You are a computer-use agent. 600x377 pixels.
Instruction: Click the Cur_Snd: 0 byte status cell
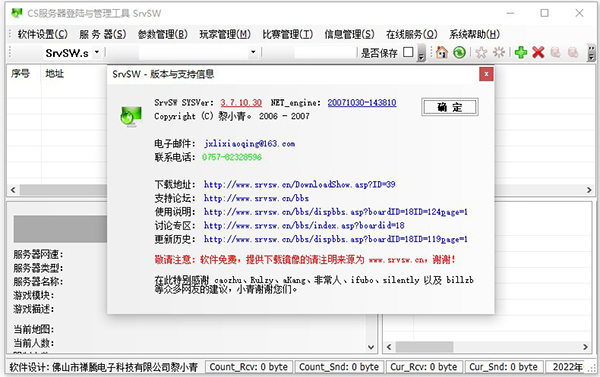[x=504, y=367]
